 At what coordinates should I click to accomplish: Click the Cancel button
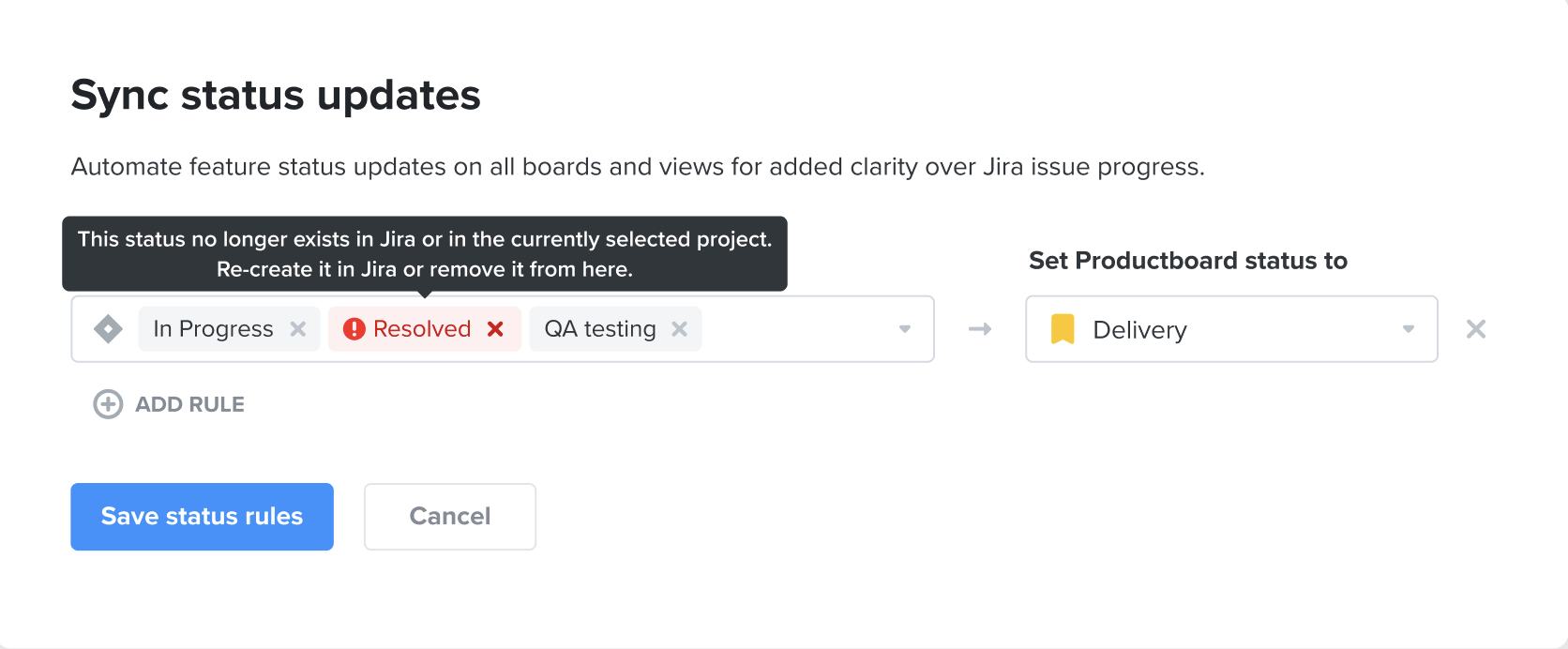[x=449, y=516]
